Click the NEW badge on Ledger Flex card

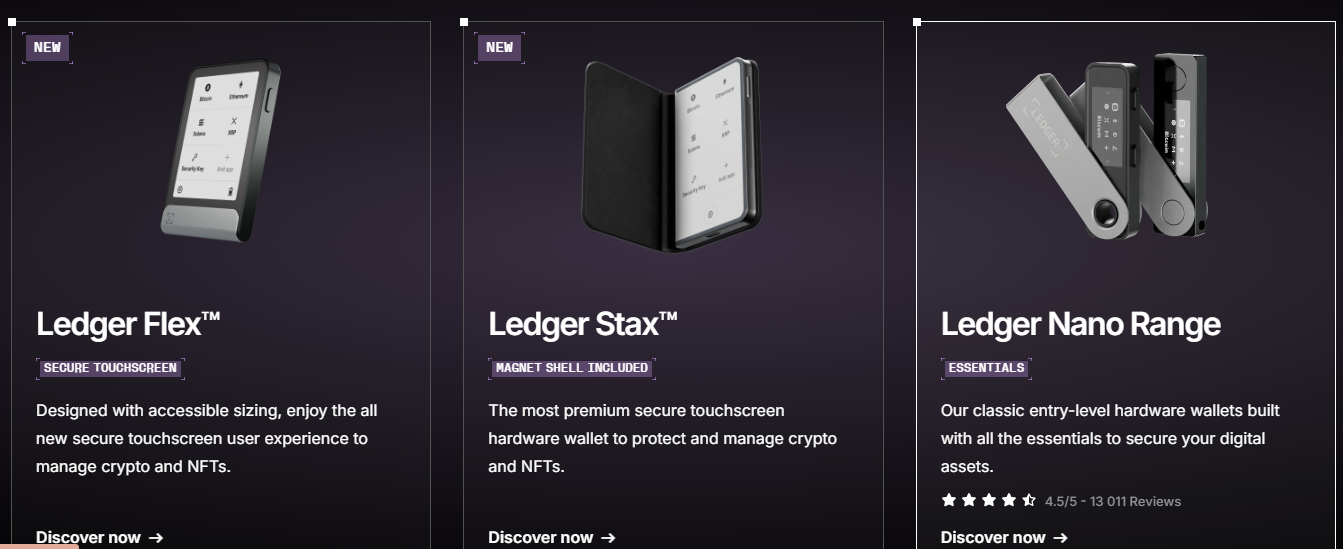(x=47, y=47)
